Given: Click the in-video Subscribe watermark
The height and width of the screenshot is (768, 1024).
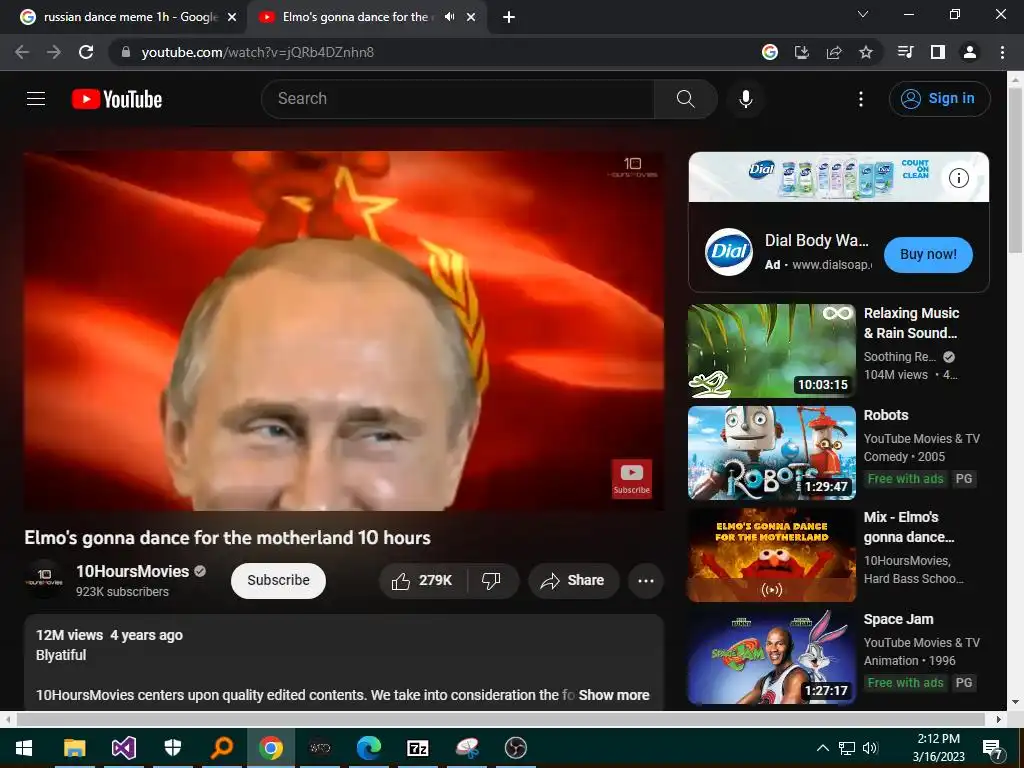Looking at the screenshot, I should (632, 479).
